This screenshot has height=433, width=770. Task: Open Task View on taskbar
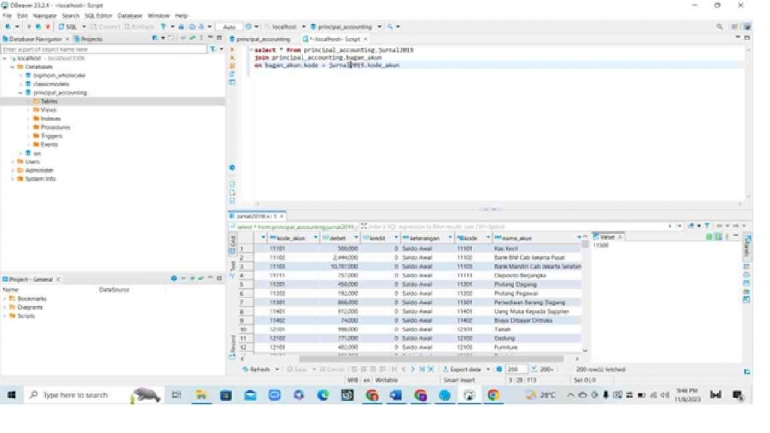[x=176, y=395]
